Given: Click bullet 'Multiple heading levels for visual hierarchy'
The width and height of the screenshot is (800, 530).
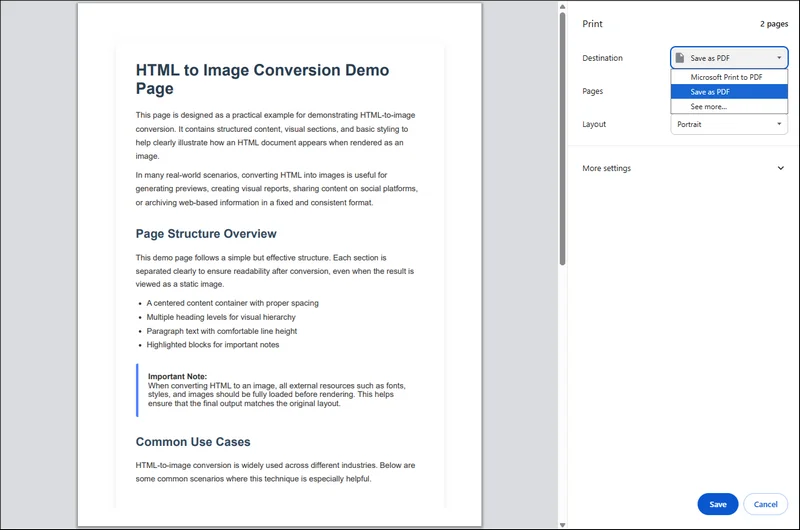Looking at the screenshot, I should [221, 317].
